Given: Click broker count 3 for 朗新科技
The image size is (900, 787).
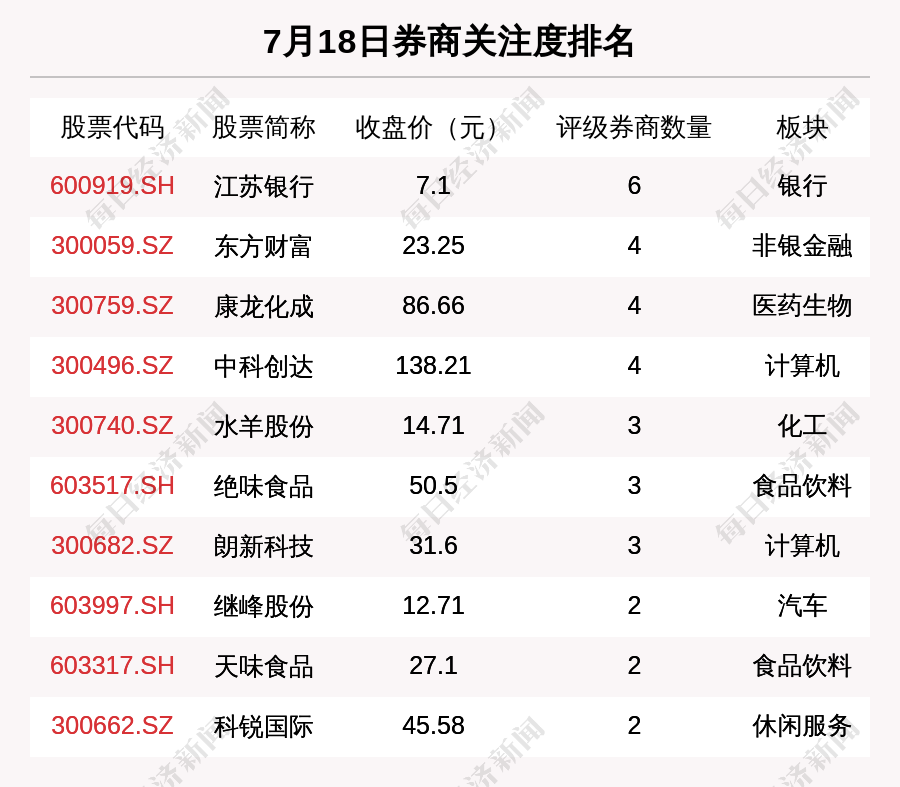Looking at the screenshot, I should [634, 546].
